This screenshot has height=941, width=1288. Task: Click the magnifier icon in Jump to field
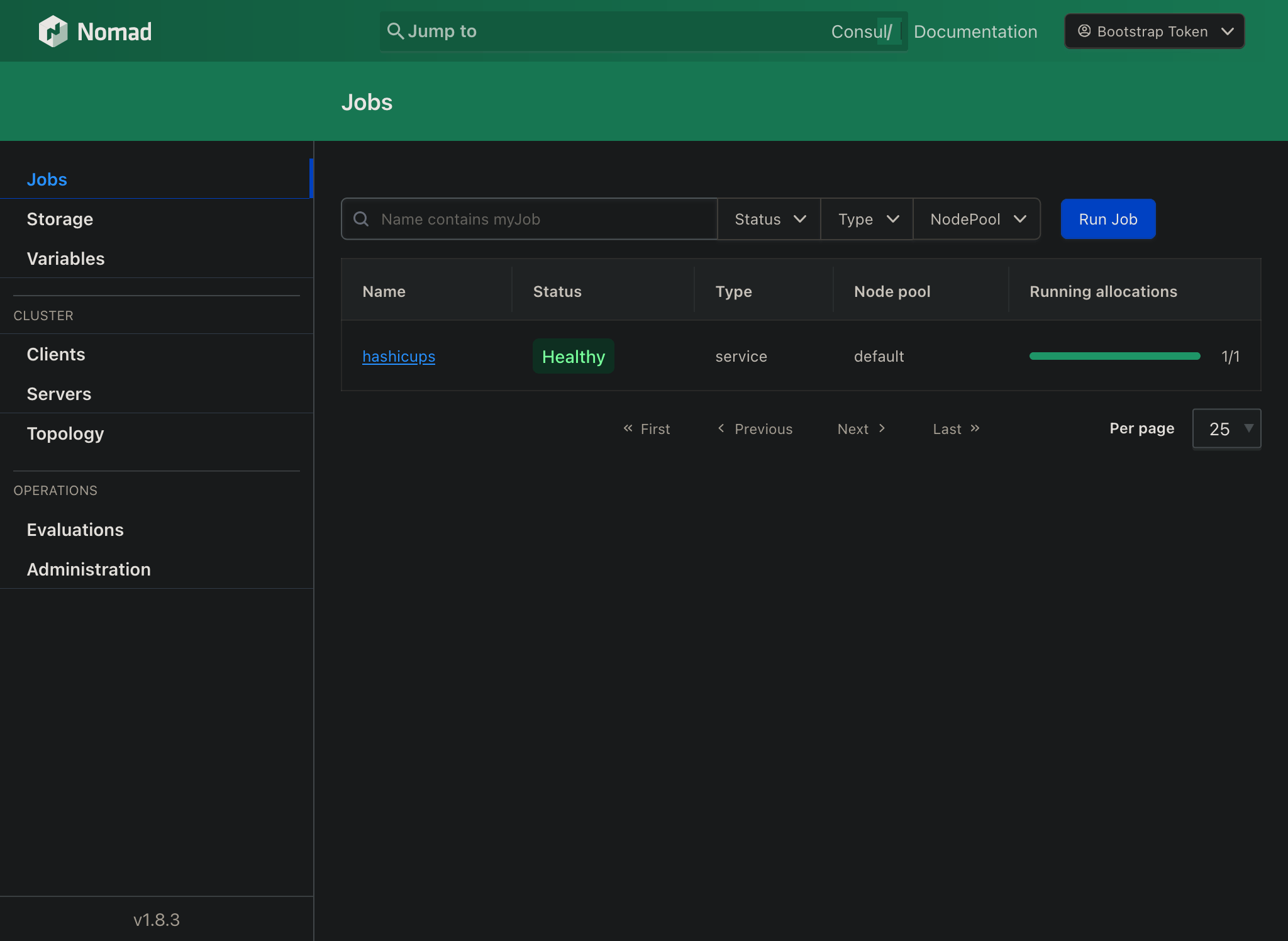(395, 31)
